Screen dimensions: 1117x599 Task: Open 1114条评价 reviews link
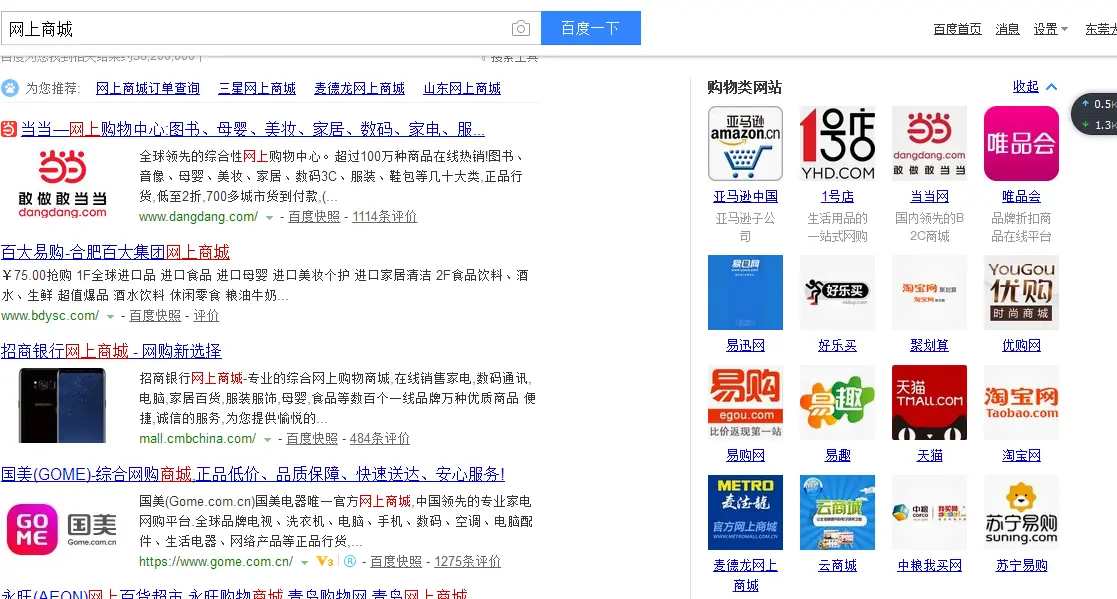tap(385, 217)
